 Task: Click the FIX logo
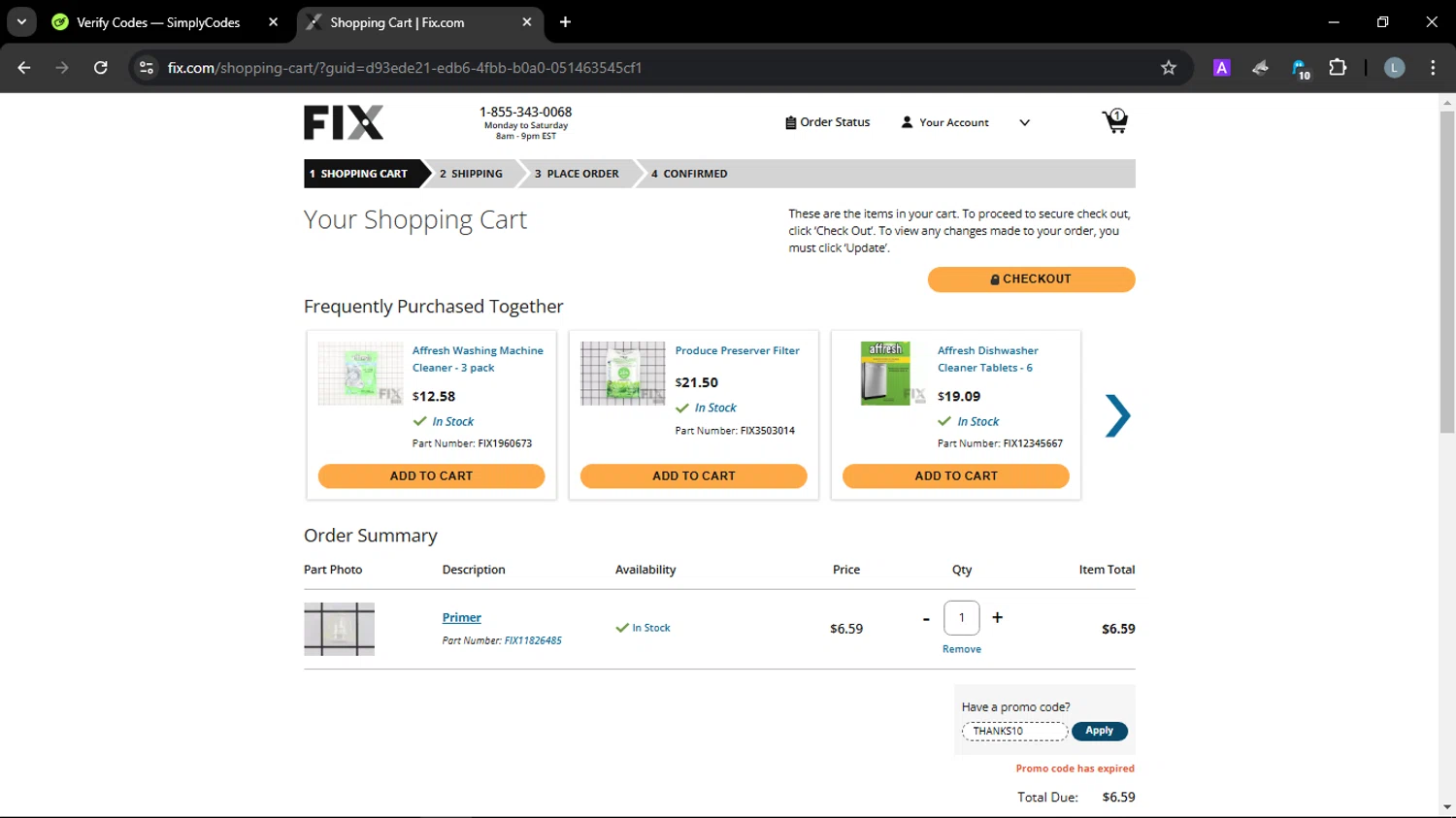coord(344,122)
